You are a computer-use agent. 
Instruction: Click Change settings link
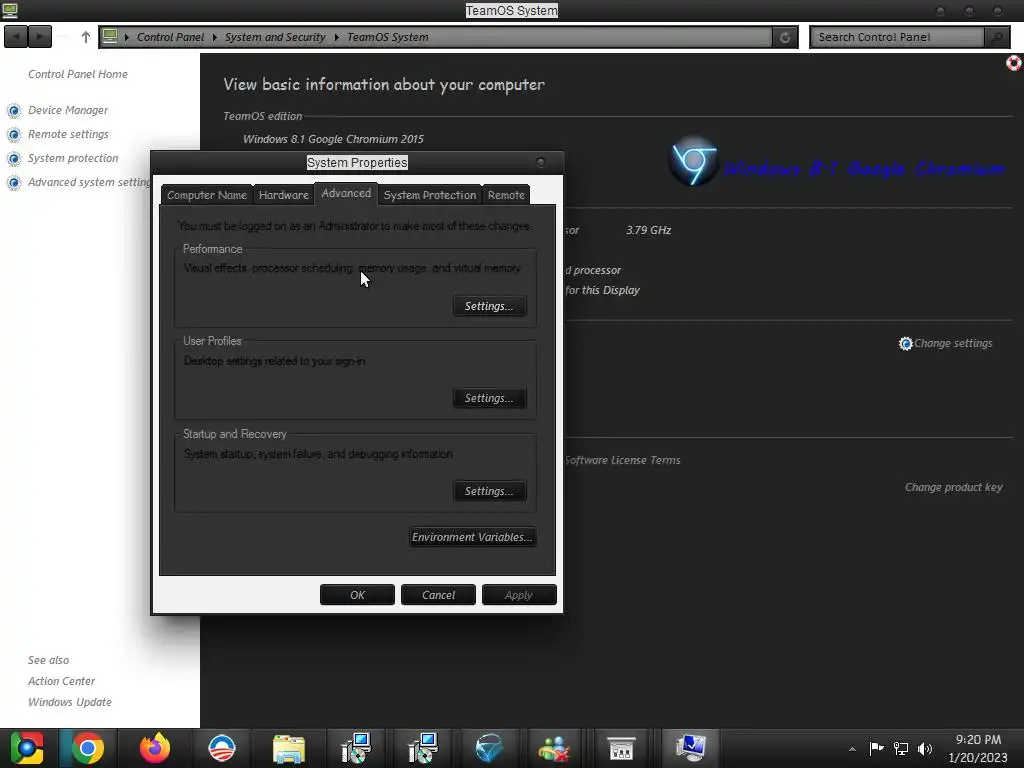[x=953, y=343]
